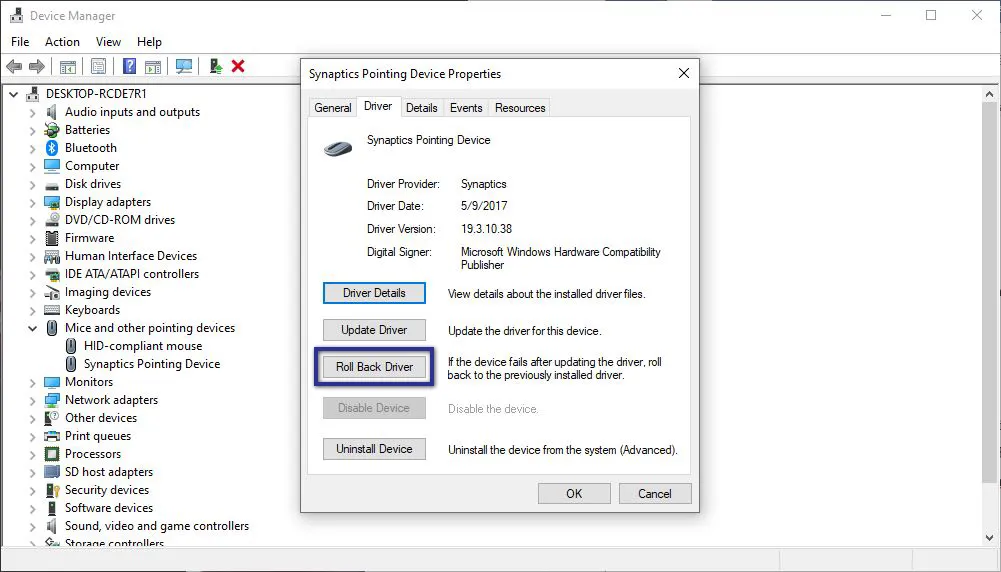Switch to the General tab
This screenshot has width=1001, height=572.
point(333,108)
